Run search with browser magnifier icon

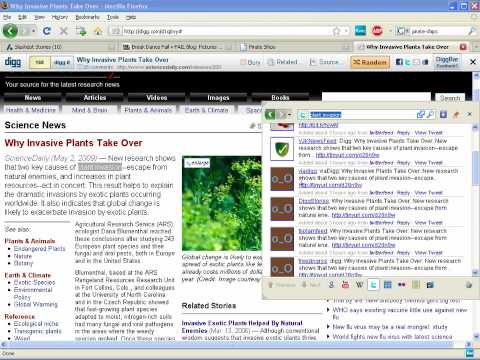(472, 31)
